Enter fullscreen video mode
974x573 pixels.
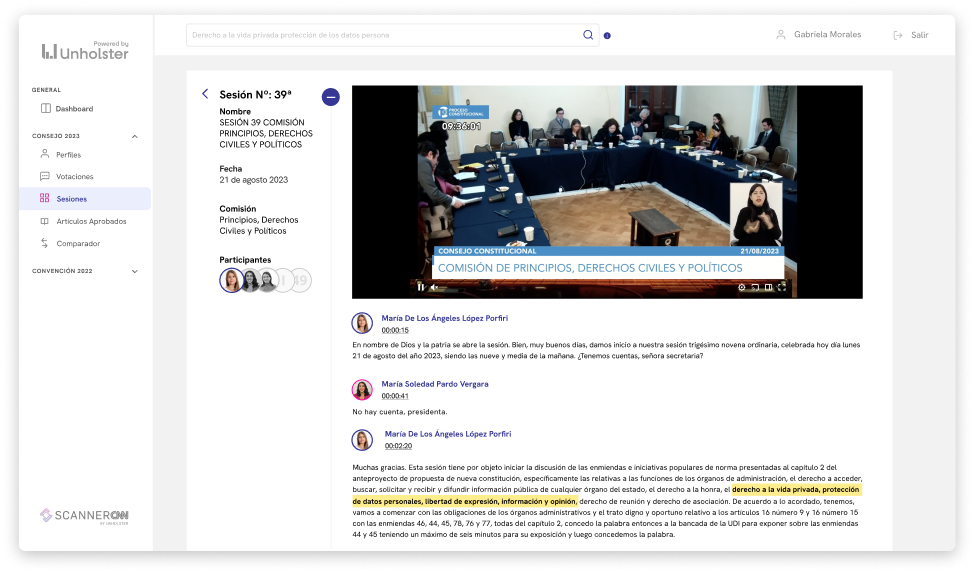click(x=781, y=287)
